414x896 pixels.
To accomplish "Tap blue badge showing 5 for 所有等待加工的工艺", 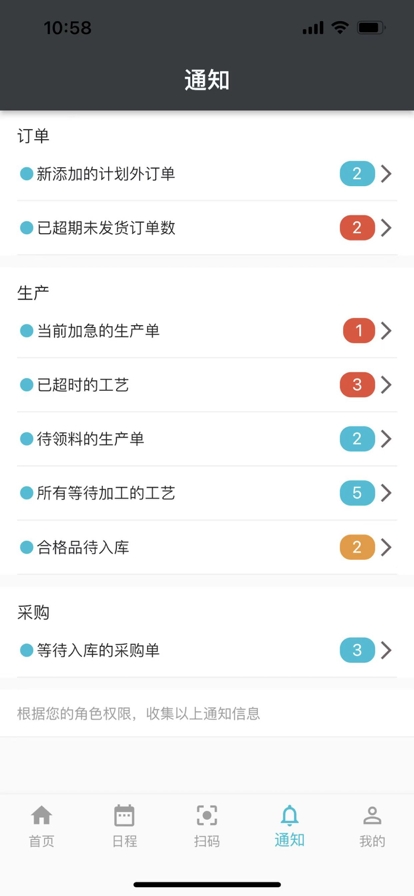I will click(x=357, y=493).
